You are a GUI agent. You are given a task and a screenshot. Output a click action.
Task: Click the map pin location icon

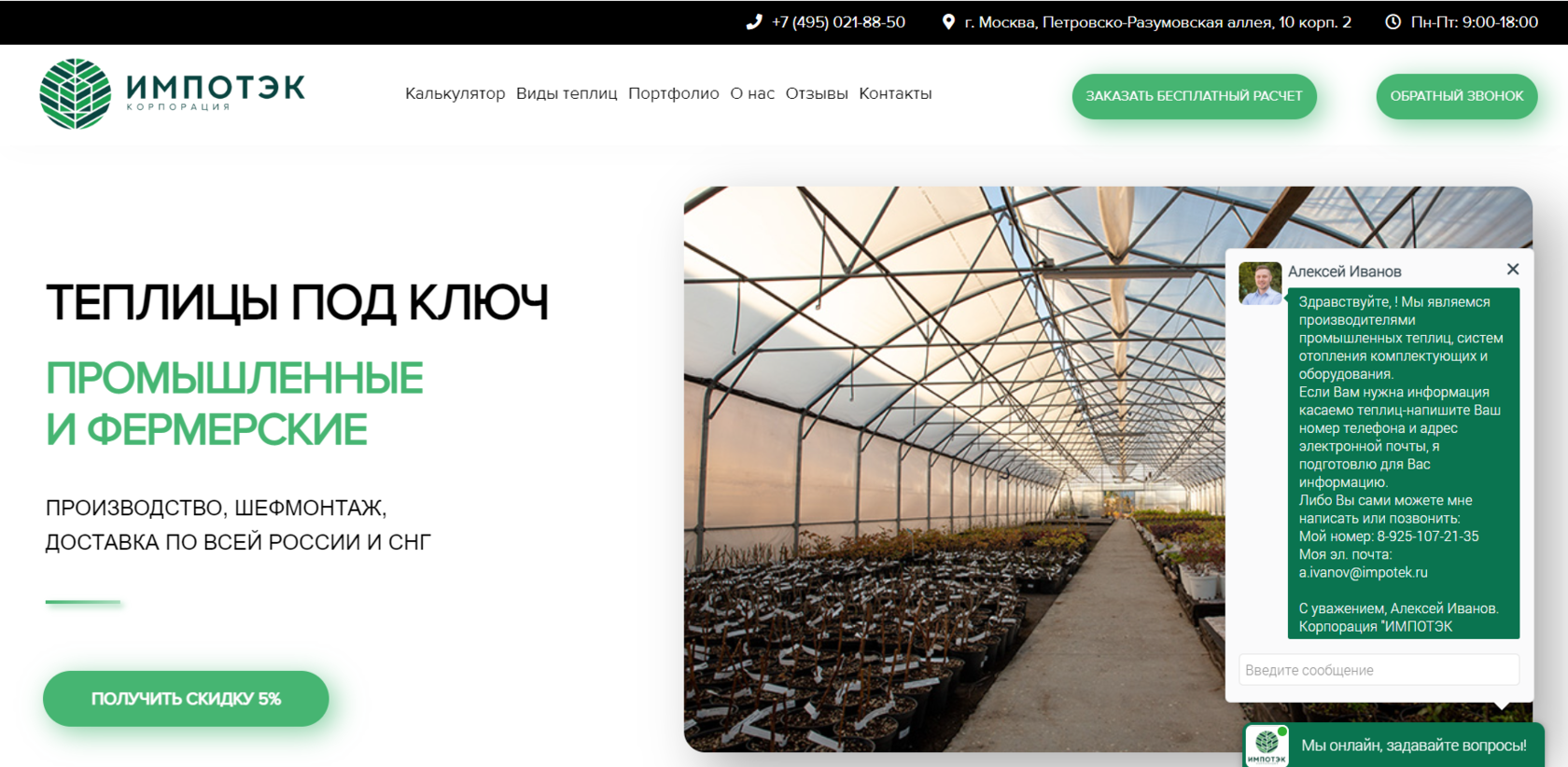pos(948,21)
